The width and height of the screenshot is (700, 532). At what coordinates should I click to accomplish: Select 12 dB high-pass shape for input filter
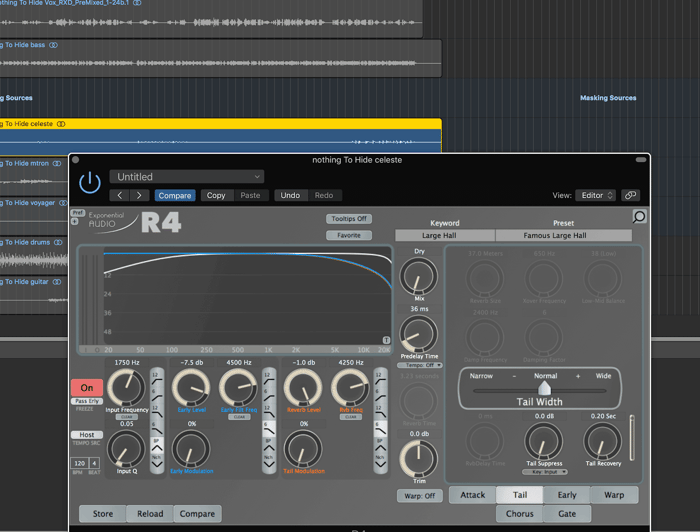click(157, 378)
